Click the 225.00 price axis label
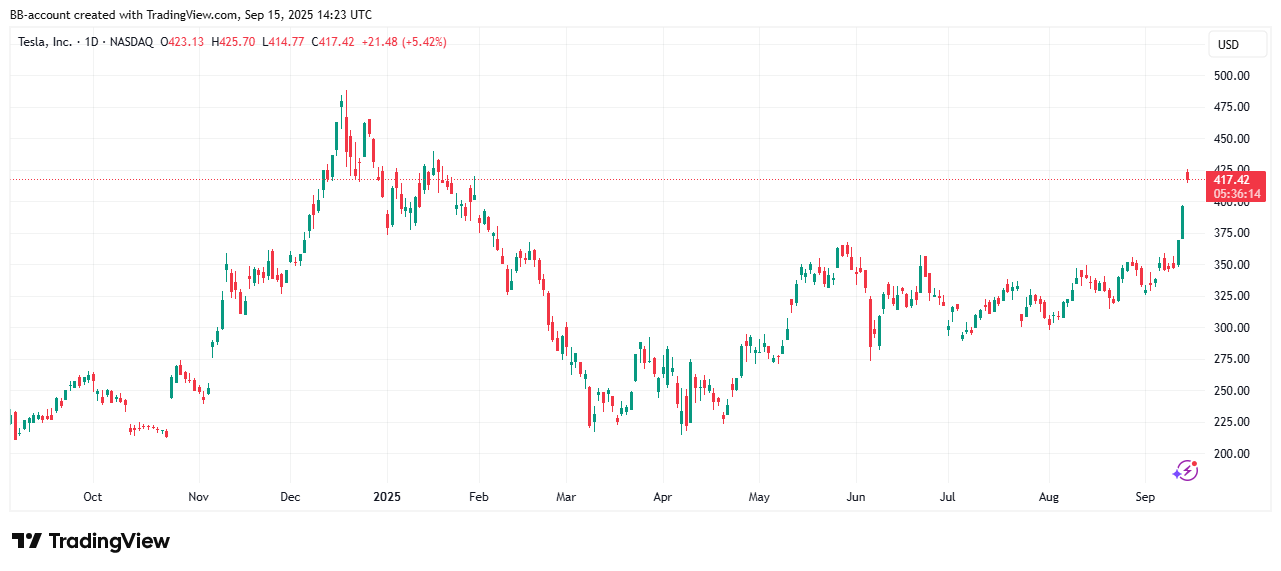This screenshot has width=1281, height=571. (1233, 422)
